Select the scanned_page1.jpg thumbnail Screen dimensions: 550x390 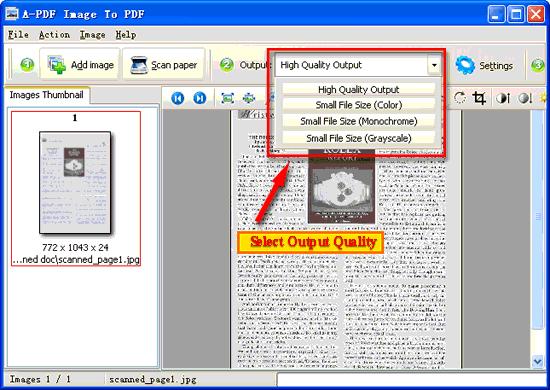[x=76, y=189]
